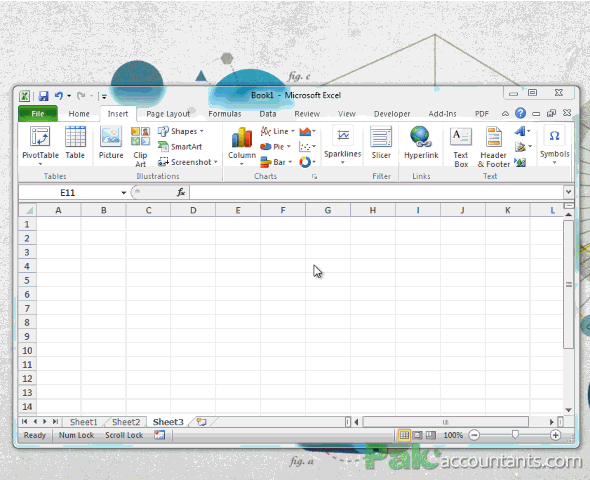
Task: Insert a Table
Action: [x=75, y=143]
